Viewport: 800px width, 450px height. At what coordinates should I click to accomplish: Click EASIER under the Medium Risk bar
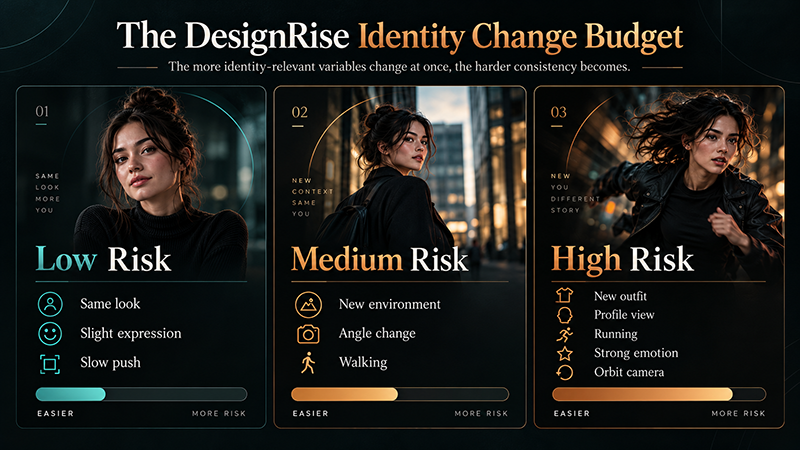tap(311, 413)
